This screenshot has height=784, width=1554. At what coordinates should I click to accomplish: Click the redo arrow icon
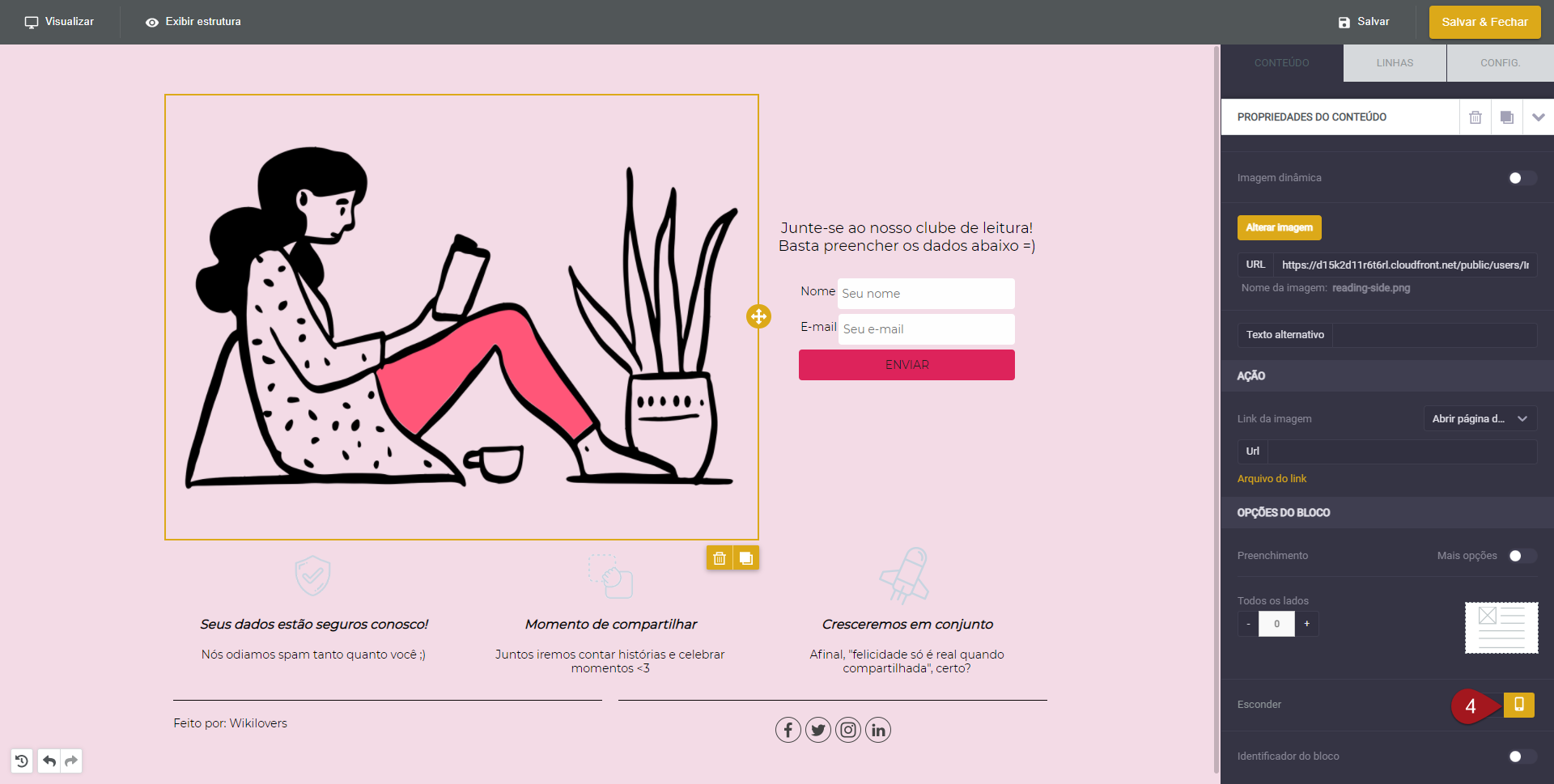tap(71, 761)
